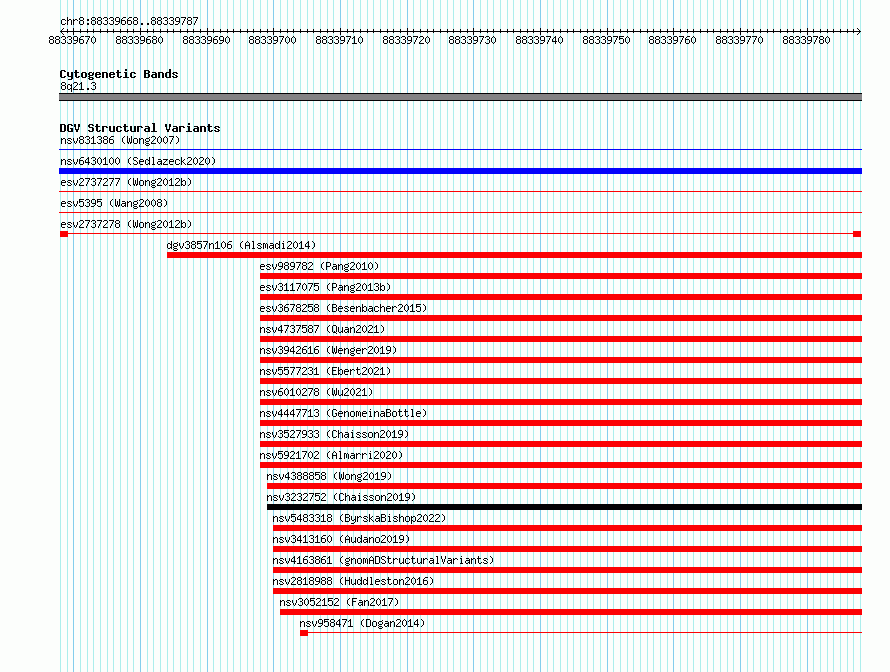
Task: Click the nsv4447713 (GenomeinaBottle) variant label
Action: 343,413
